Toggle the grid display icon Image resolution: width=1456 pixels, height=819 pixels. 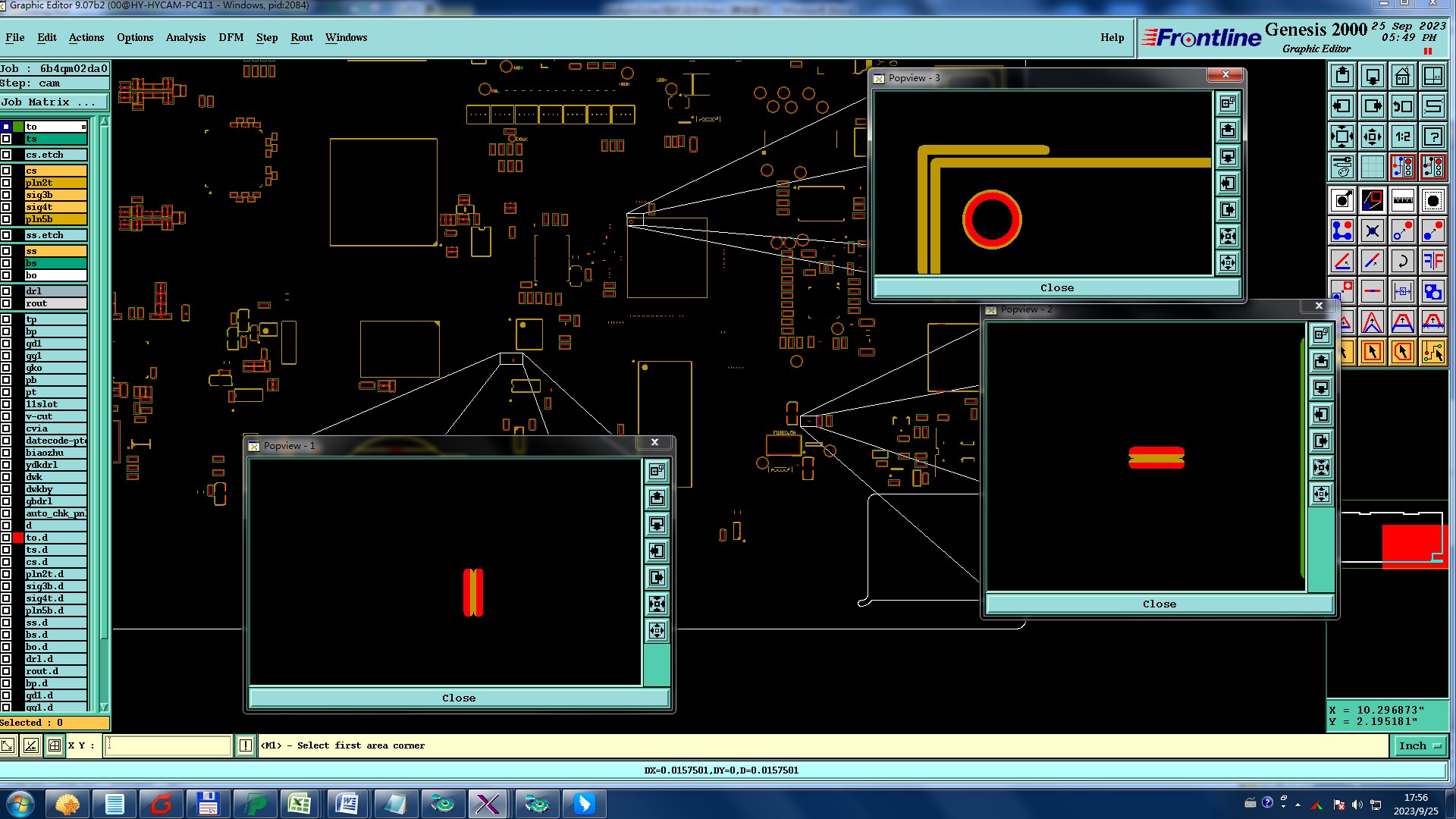(1372, 167)
